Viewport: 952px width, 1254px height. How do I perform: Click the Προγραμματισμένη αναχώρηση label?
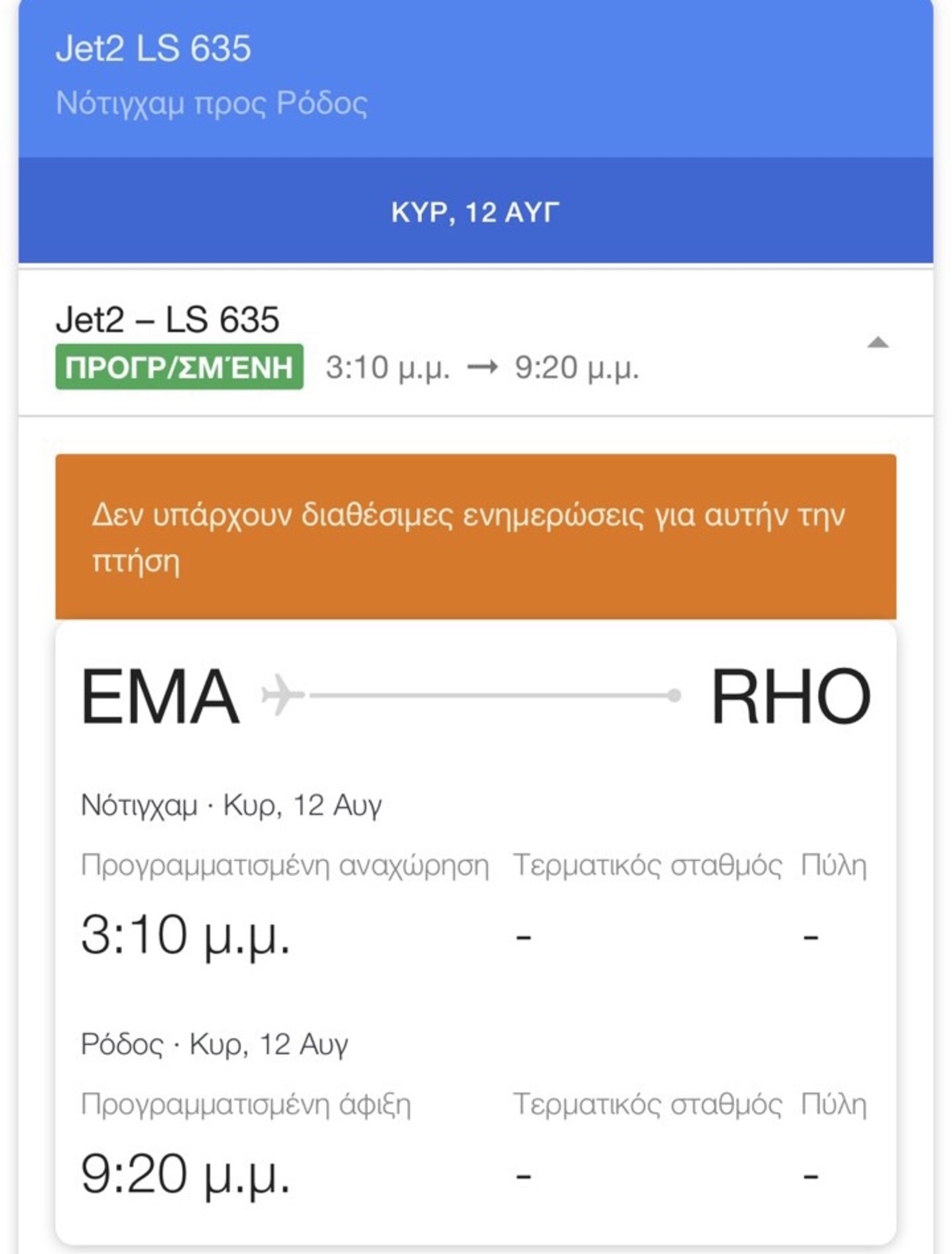(285, 865)
